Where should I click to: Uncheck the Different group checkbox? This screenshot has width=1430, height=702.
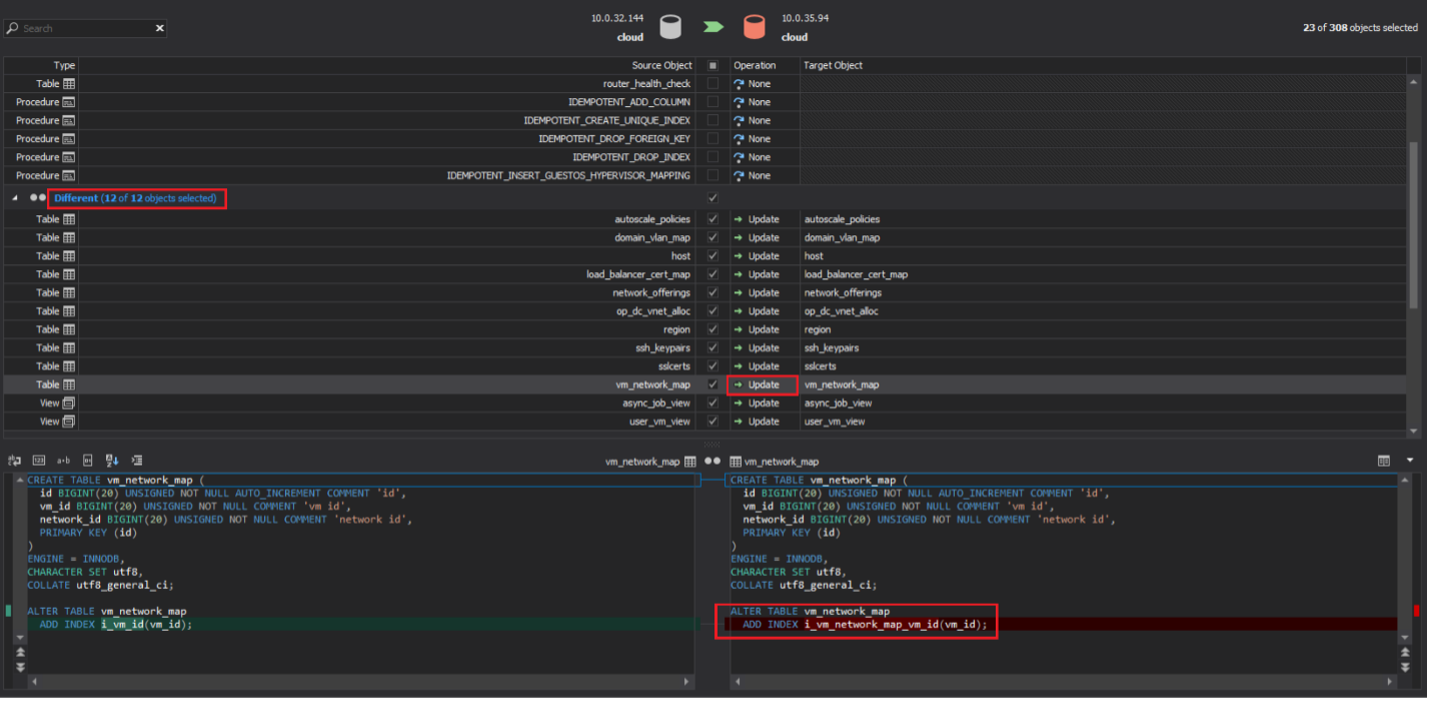tap(712, 198)
